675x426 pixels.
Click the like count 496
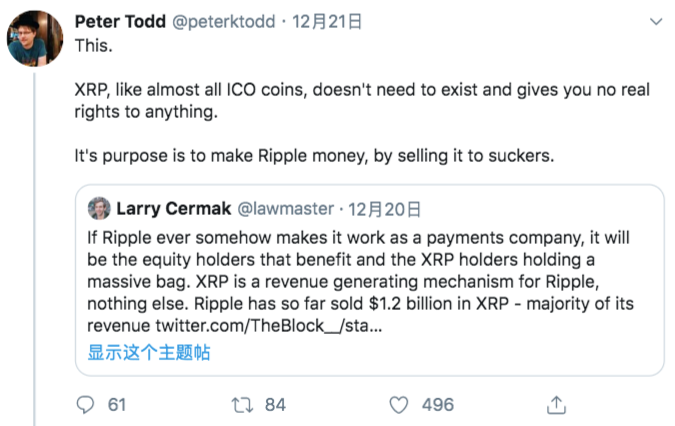pos(438,405)
